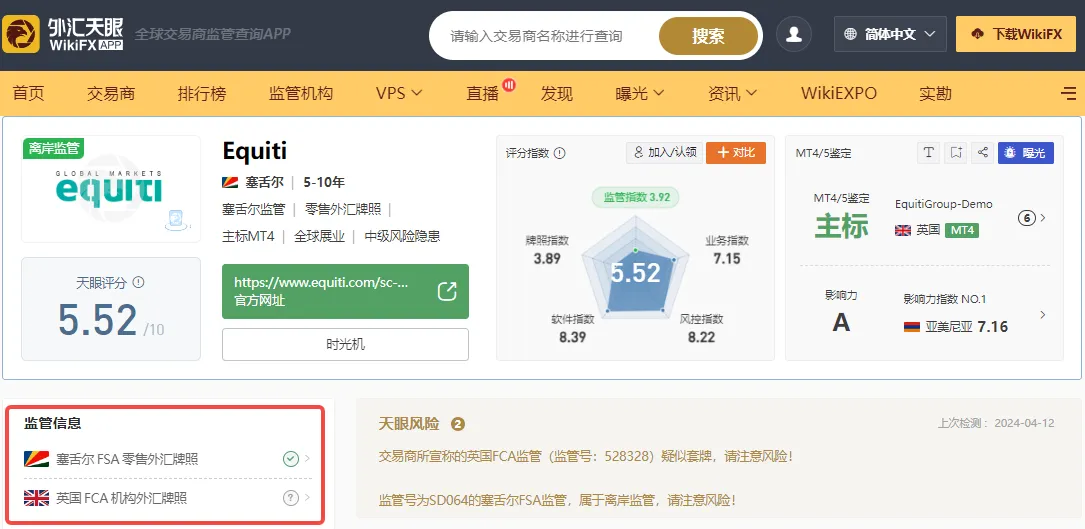Viewport: 1085px width, 529px height.
Task: Click the 离岸监管 green tag
Action: 53,148
